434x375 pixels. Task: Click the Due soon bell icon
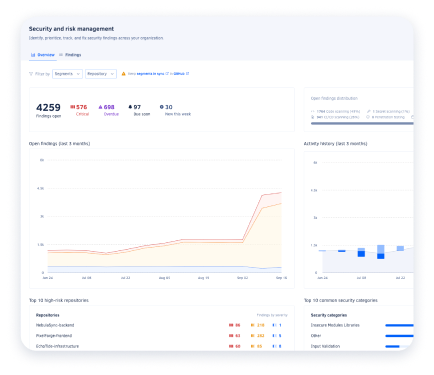(130, 107)
